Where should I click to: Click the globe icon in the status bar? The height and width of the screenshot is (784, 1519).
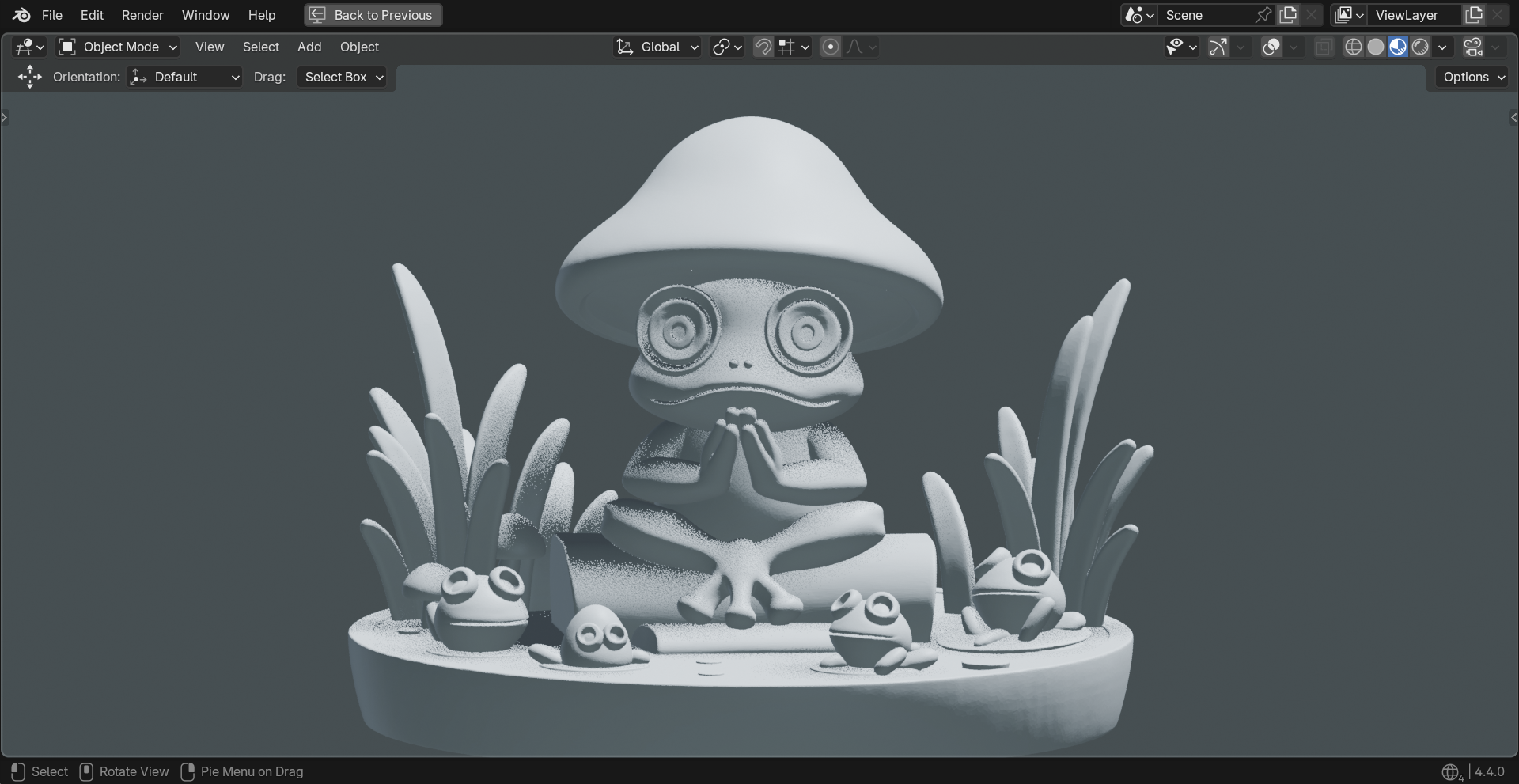[1452, 771]
